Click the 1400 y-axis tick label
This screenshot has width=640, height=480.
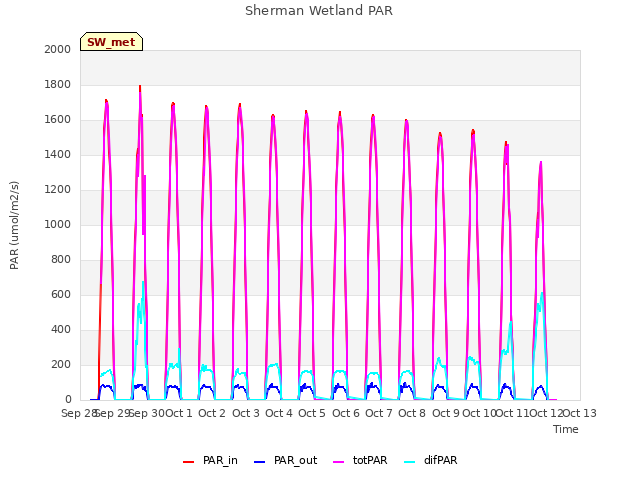click(58, 154)
